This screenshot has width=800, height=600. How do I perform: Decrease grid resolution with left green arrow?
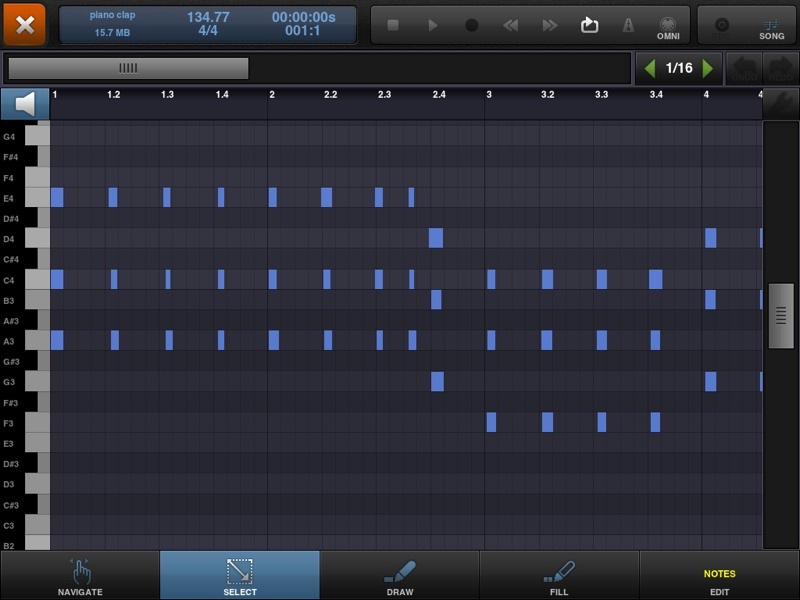tap(649, 68)
